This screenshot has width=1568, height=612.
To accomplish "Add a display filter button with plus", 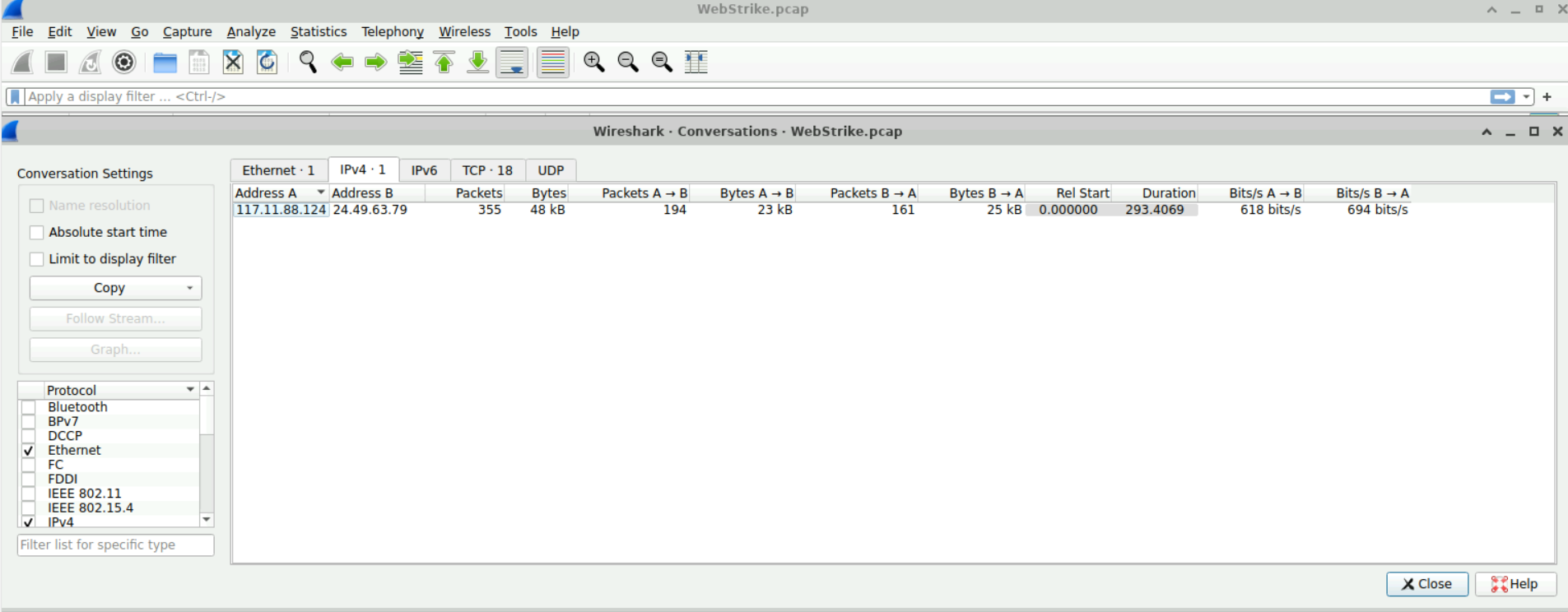I will [1547, 97].
